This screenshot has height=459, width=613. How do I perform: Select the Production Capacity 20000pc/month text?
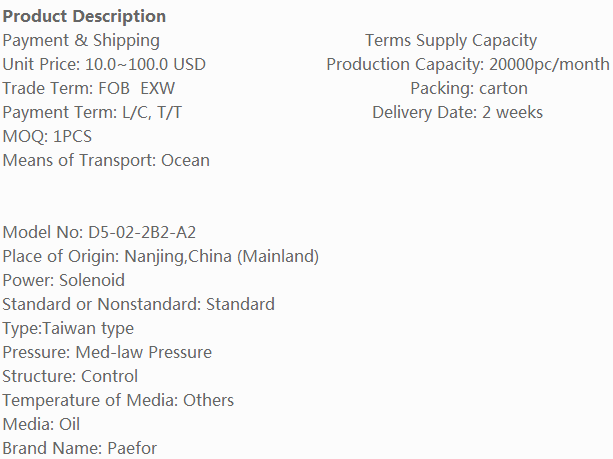(467, 65)
